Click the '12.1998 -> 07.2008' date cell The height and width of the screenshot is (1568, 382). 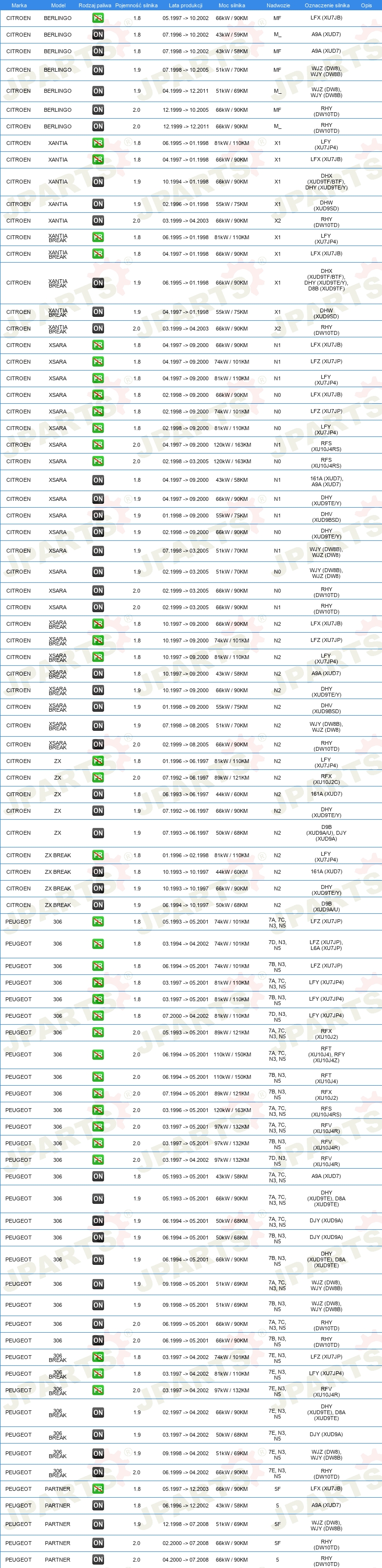point(185,1524)
